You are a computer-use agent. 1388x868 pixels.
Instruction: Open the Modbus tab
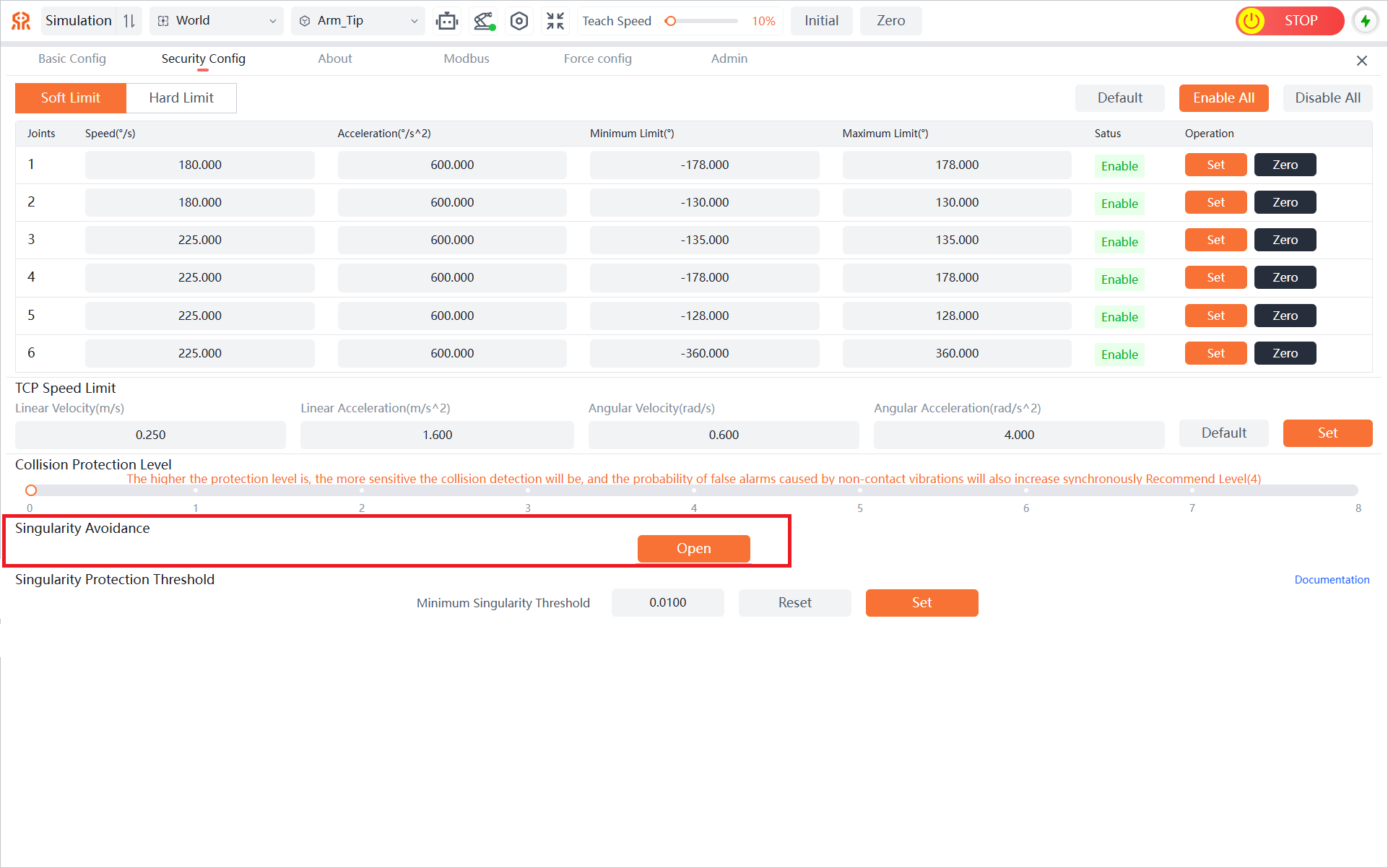[466, 59]
